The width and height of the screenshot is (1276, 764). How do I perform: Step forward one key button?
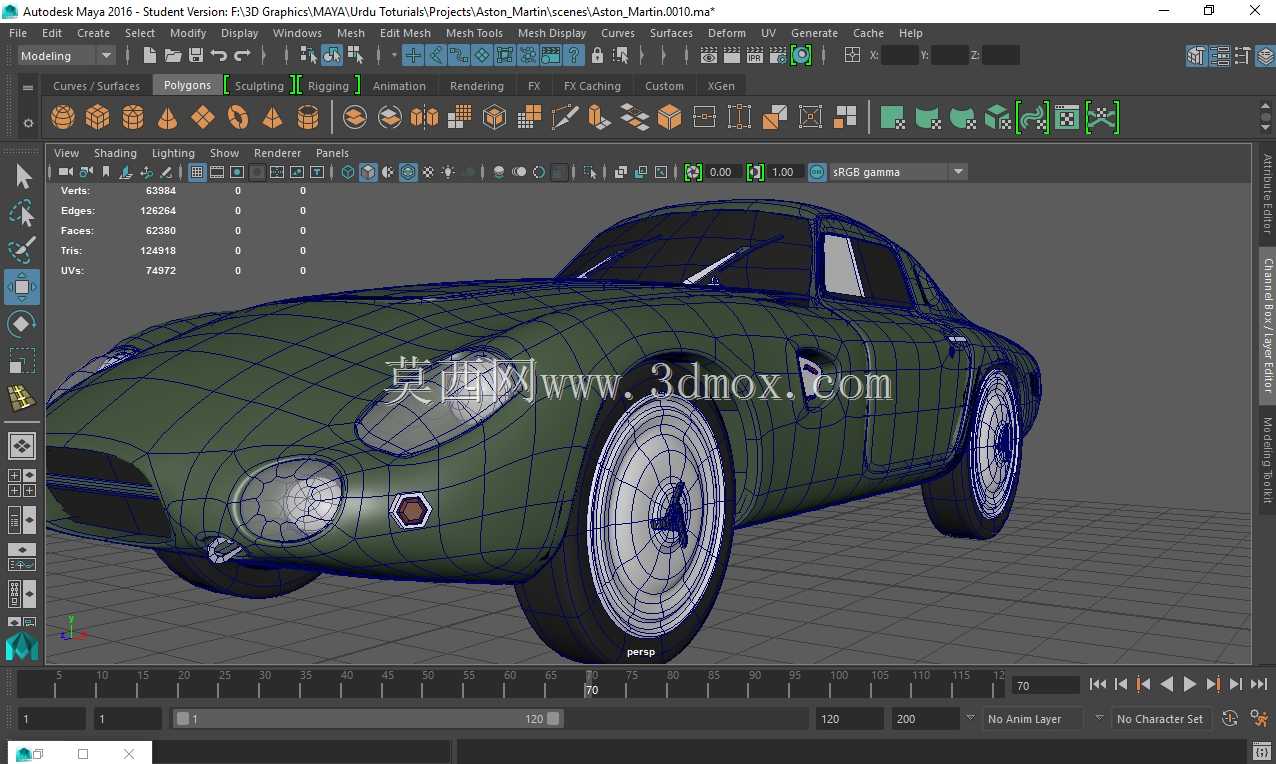(x=1213, y=684)
